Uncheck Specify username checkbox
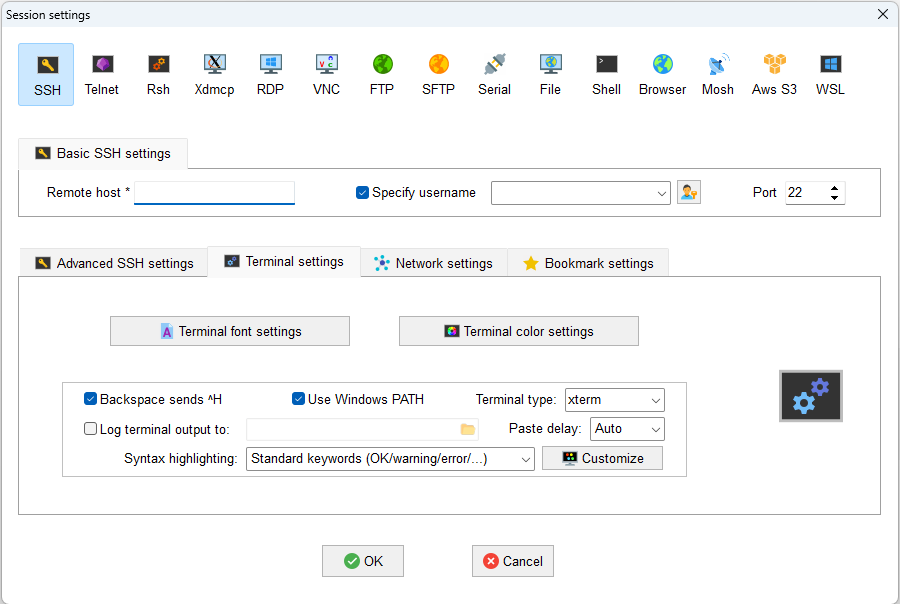 pyautogui.click(x=362, y=193)
